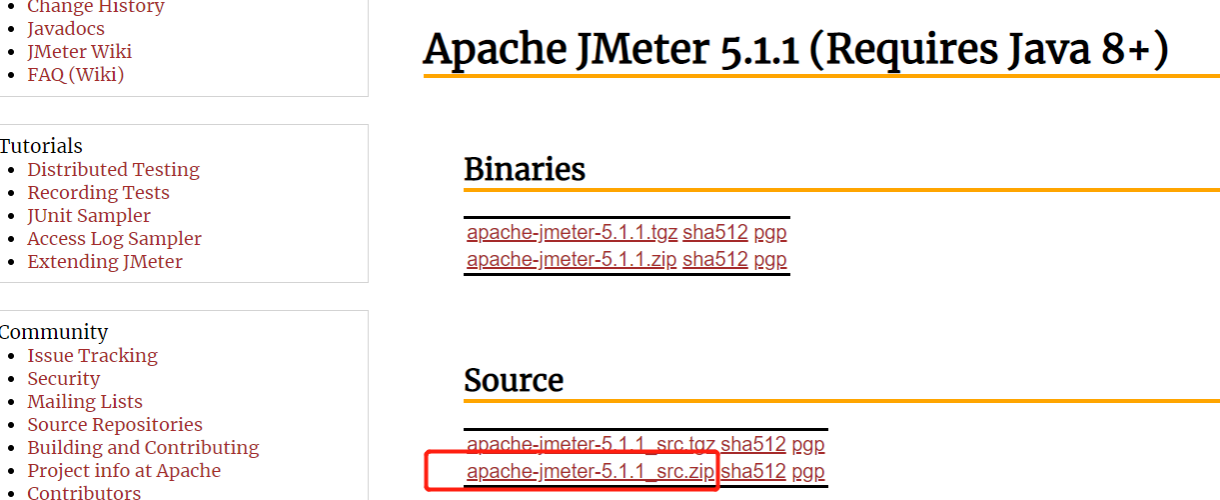Open the Recording Tests tutorial
The height and width of the screenshot is (500, 1220).
98,193
